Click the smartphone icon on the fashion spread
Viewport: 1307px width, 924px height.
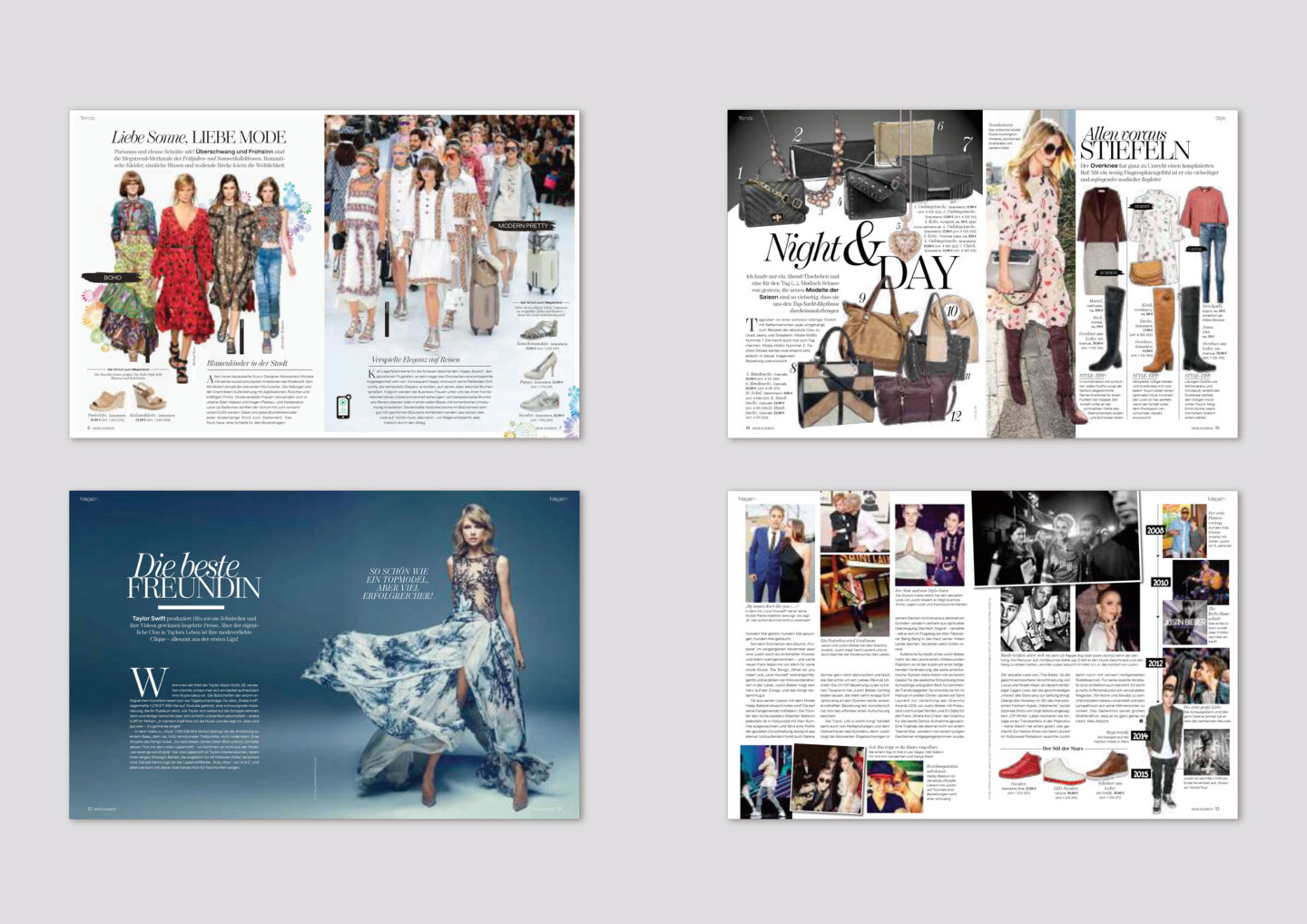pyautogui.click(x=343, y=407)
